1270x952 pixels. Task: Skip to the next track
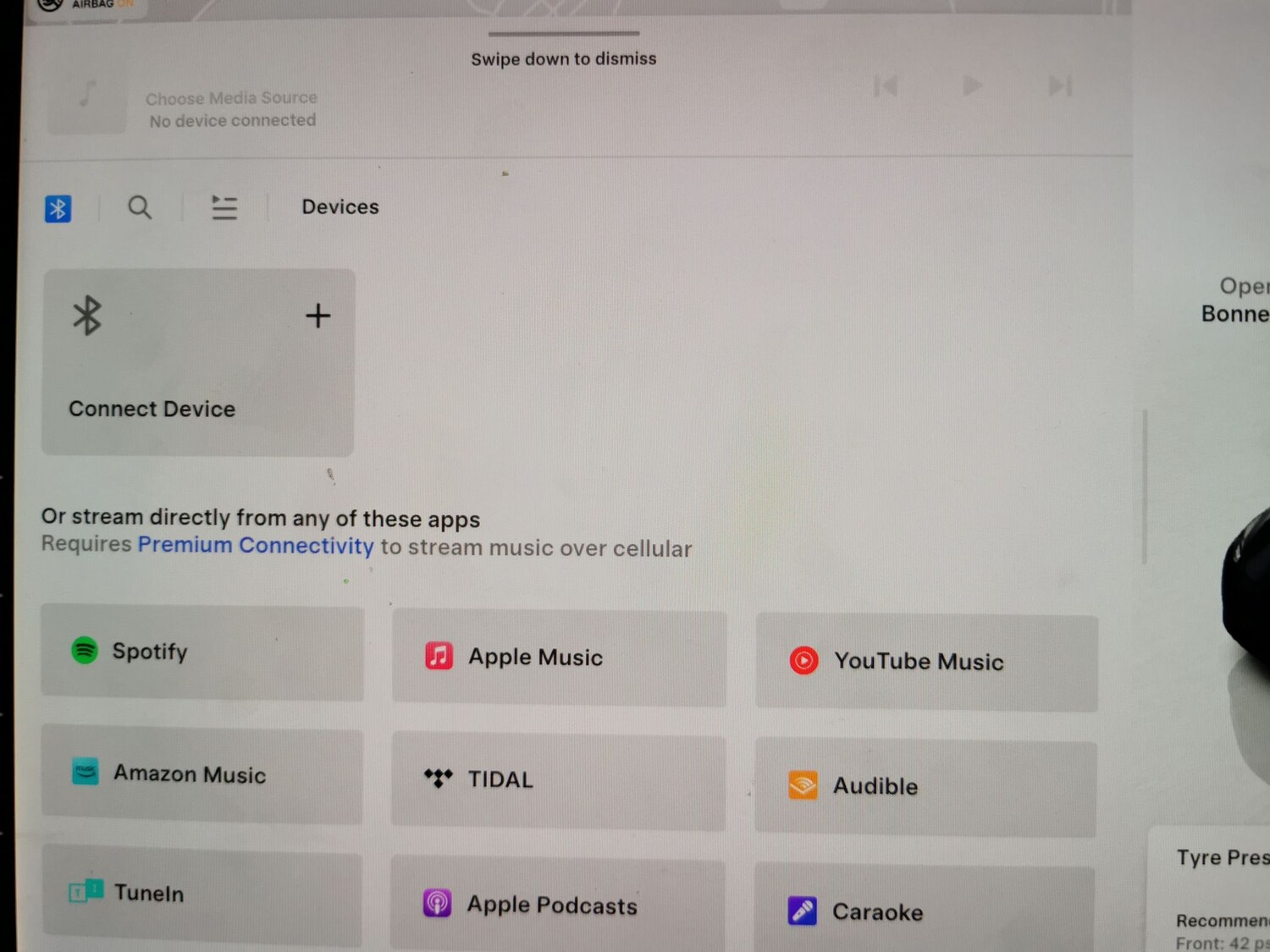(x=1060, y=85)
